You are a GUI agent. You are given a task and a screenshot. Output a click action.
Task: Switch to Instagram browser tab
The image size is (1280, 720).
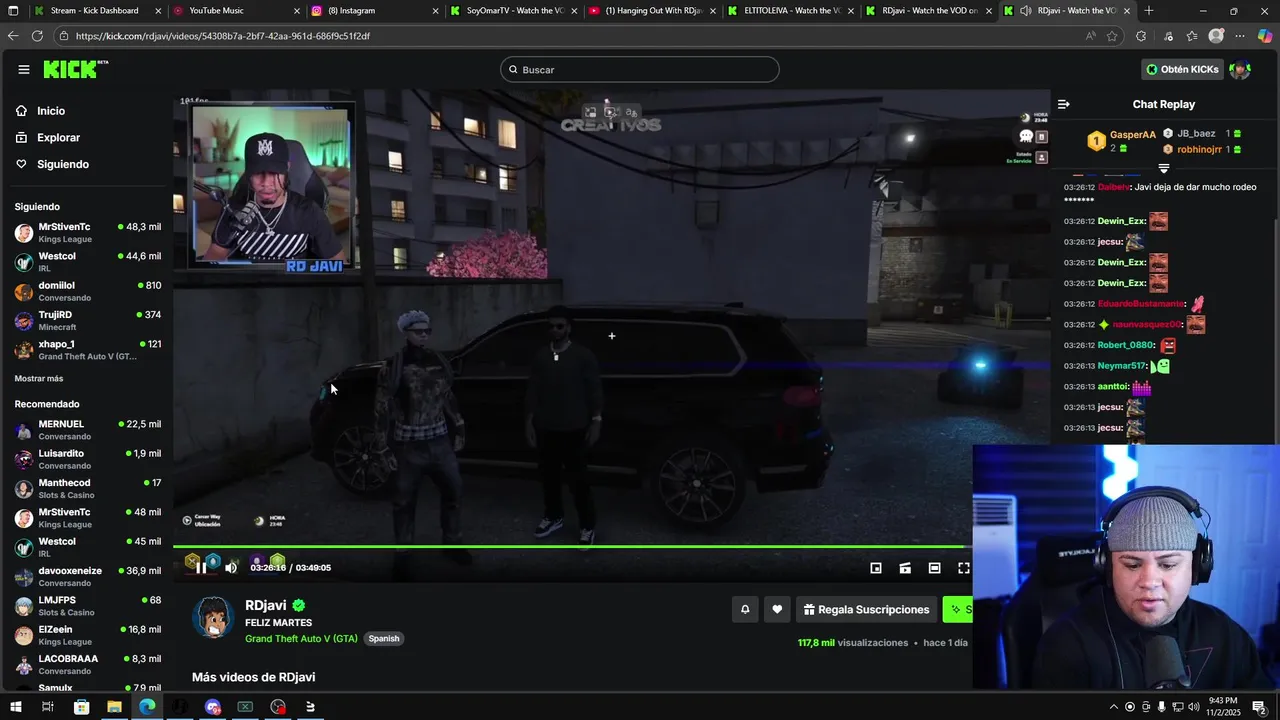373,11
